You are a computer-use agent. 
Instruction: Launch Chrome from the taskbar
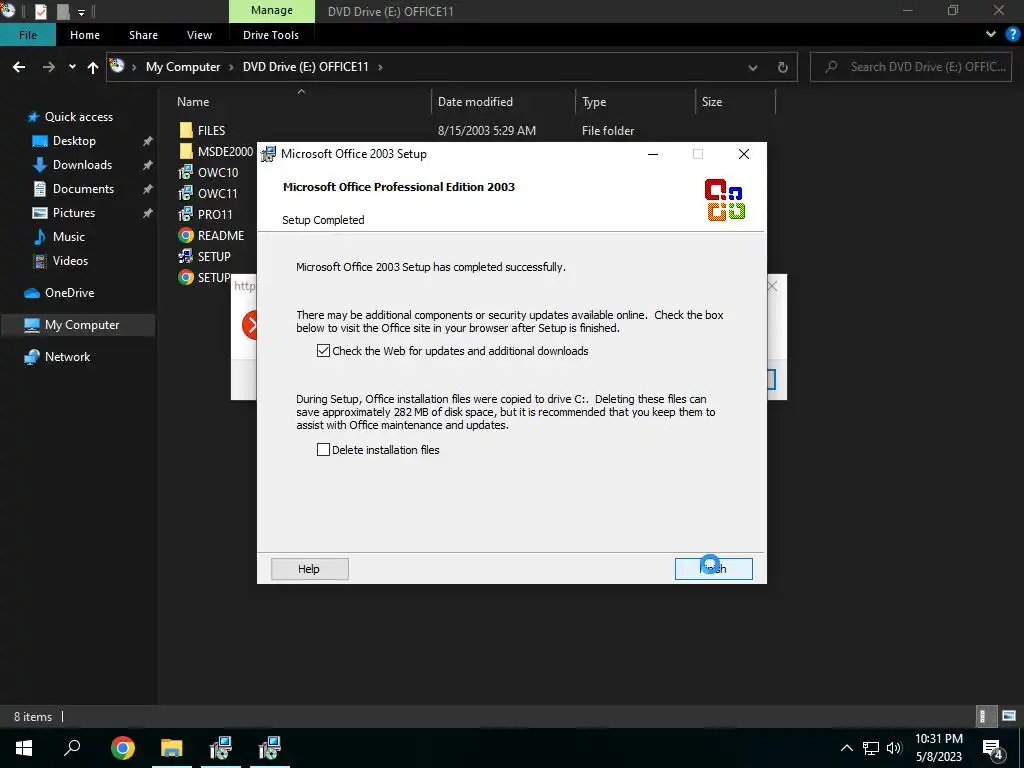(123, 748)
